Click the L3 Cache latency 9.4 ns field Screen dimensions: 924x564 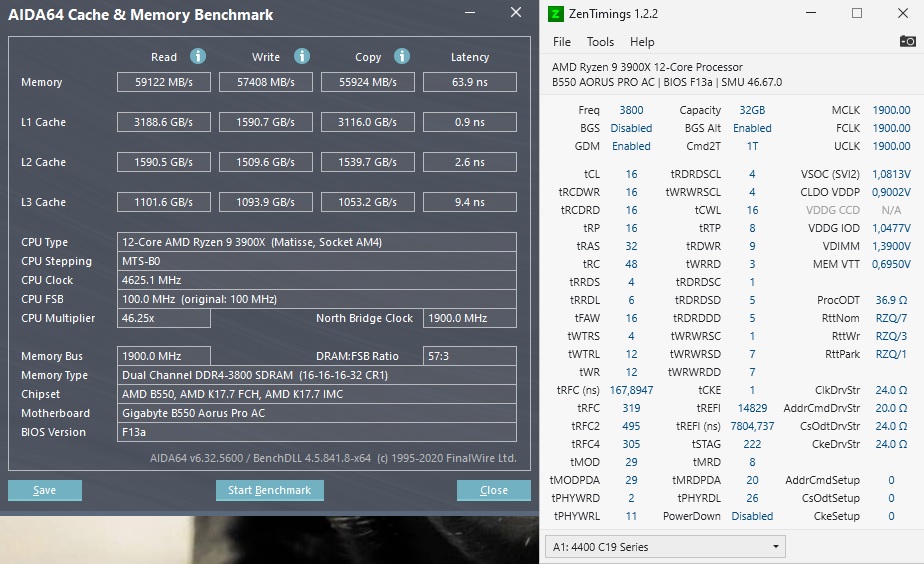pos(470,202)
